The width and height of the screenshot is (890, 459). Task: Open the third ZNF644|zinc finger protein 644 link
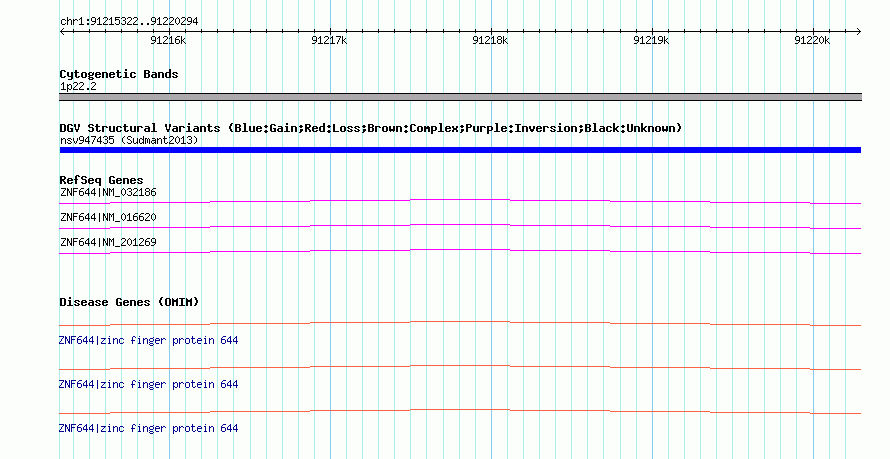point(148,428)
